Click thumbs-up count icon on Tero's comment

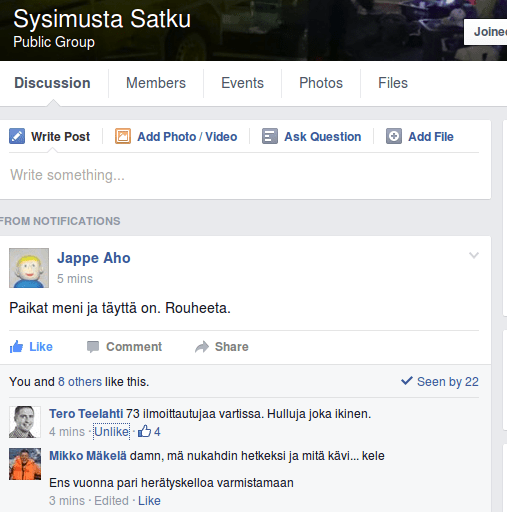tap(144, 431)
